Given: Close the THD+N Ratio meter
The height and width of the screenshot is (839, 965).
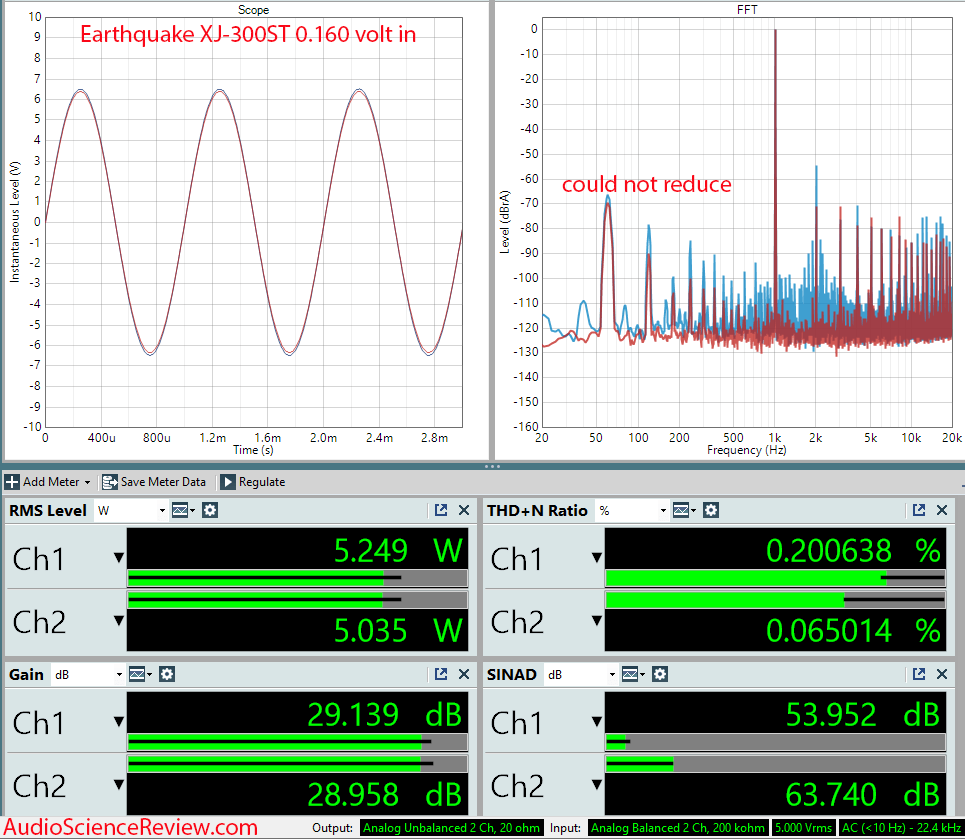Looking at the screenshot, I should tap(942, 510).
